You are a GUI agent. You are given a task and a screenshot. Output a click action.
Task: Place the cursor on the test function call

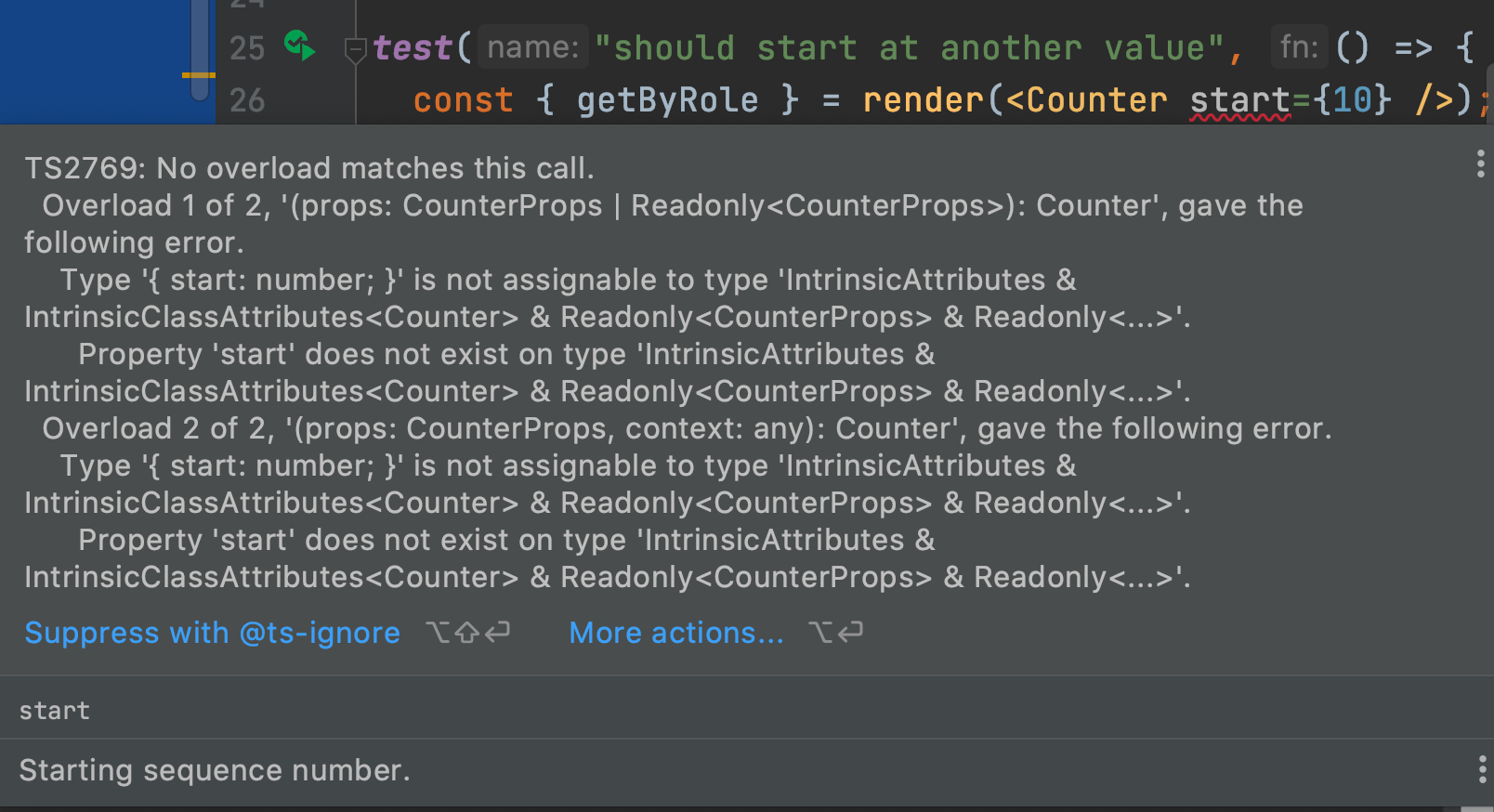(412, 48)
